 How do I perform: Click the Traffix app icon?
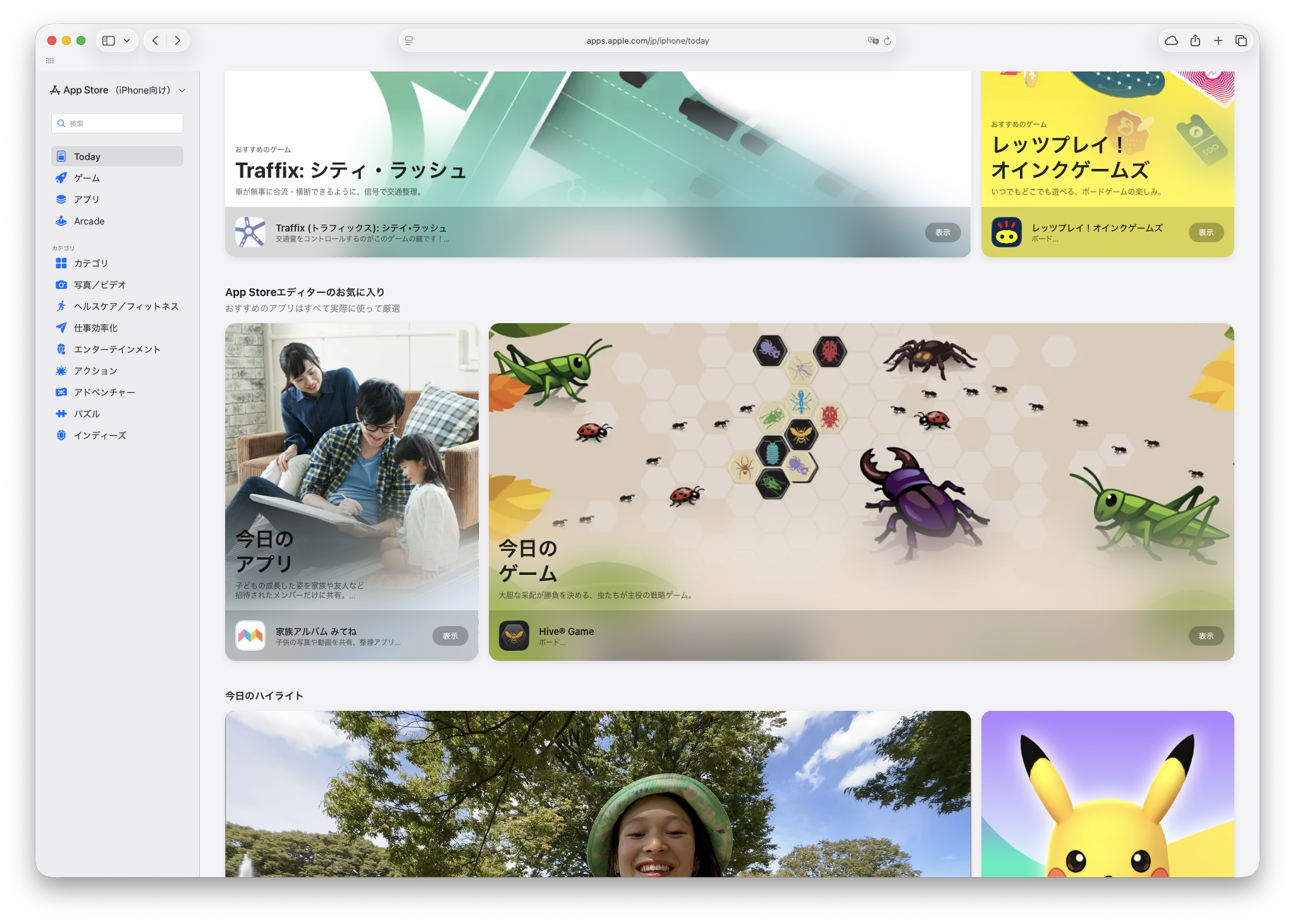click(x=250, y=232)
